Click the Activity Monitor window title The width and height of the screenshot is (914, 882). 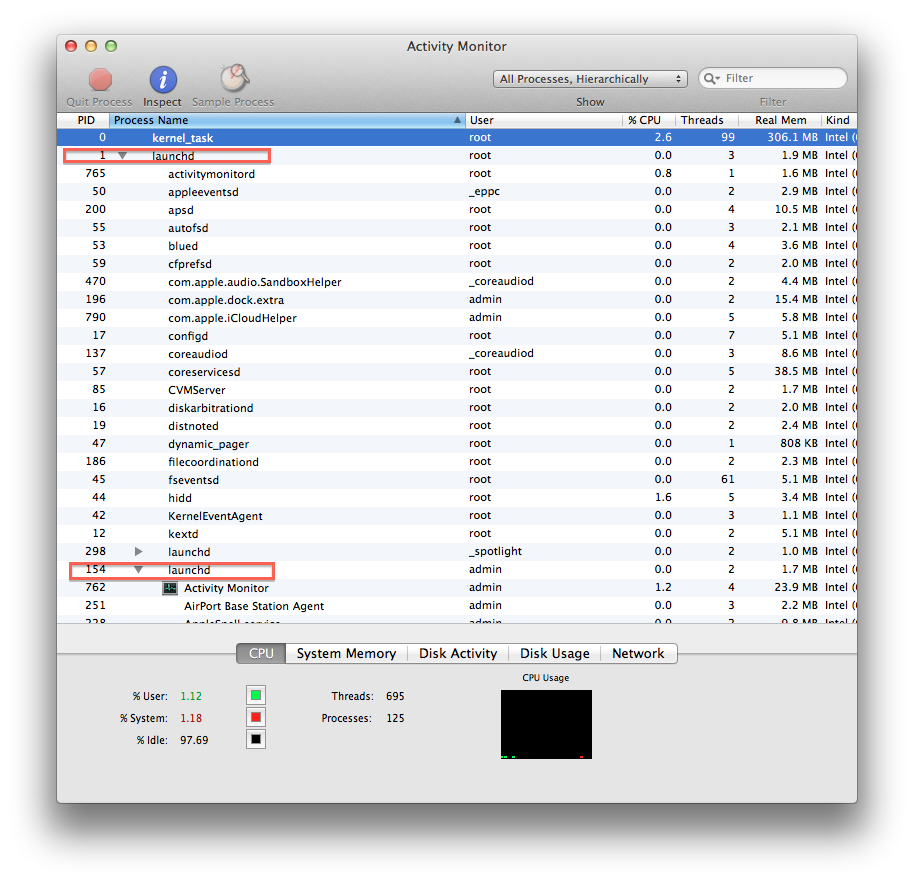tap(456, 47)
